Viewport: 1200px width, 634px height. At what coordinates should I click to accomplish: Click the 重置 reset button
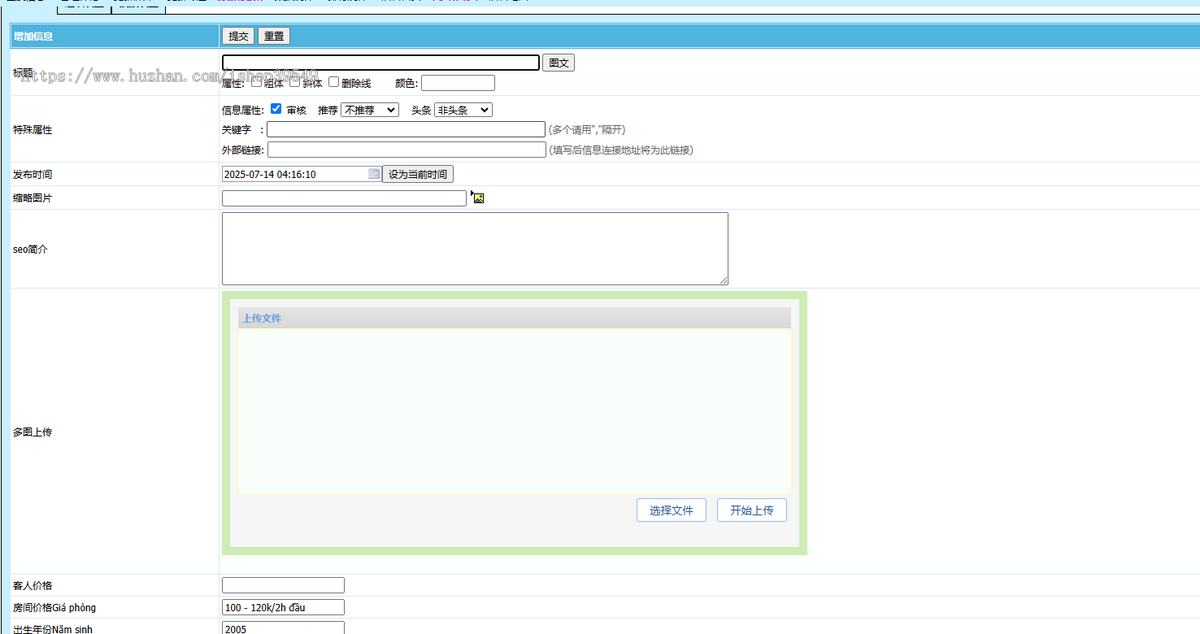click(274, 36)
